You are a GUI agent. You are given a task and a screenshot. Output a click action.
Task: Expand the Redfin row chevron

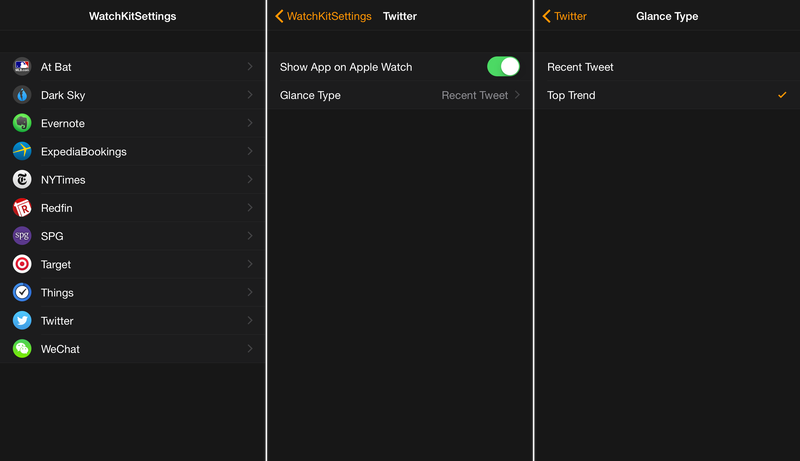(x=250, y=207)
